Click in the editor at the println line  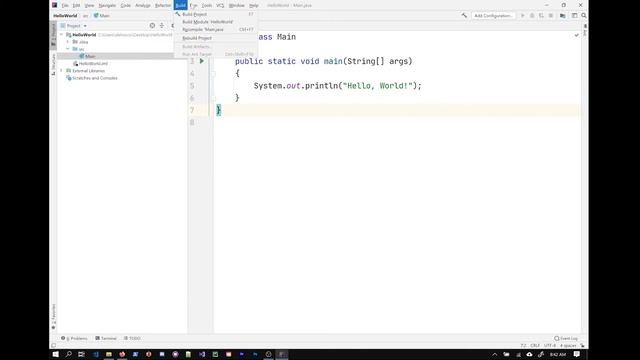(x=337, y=86)
